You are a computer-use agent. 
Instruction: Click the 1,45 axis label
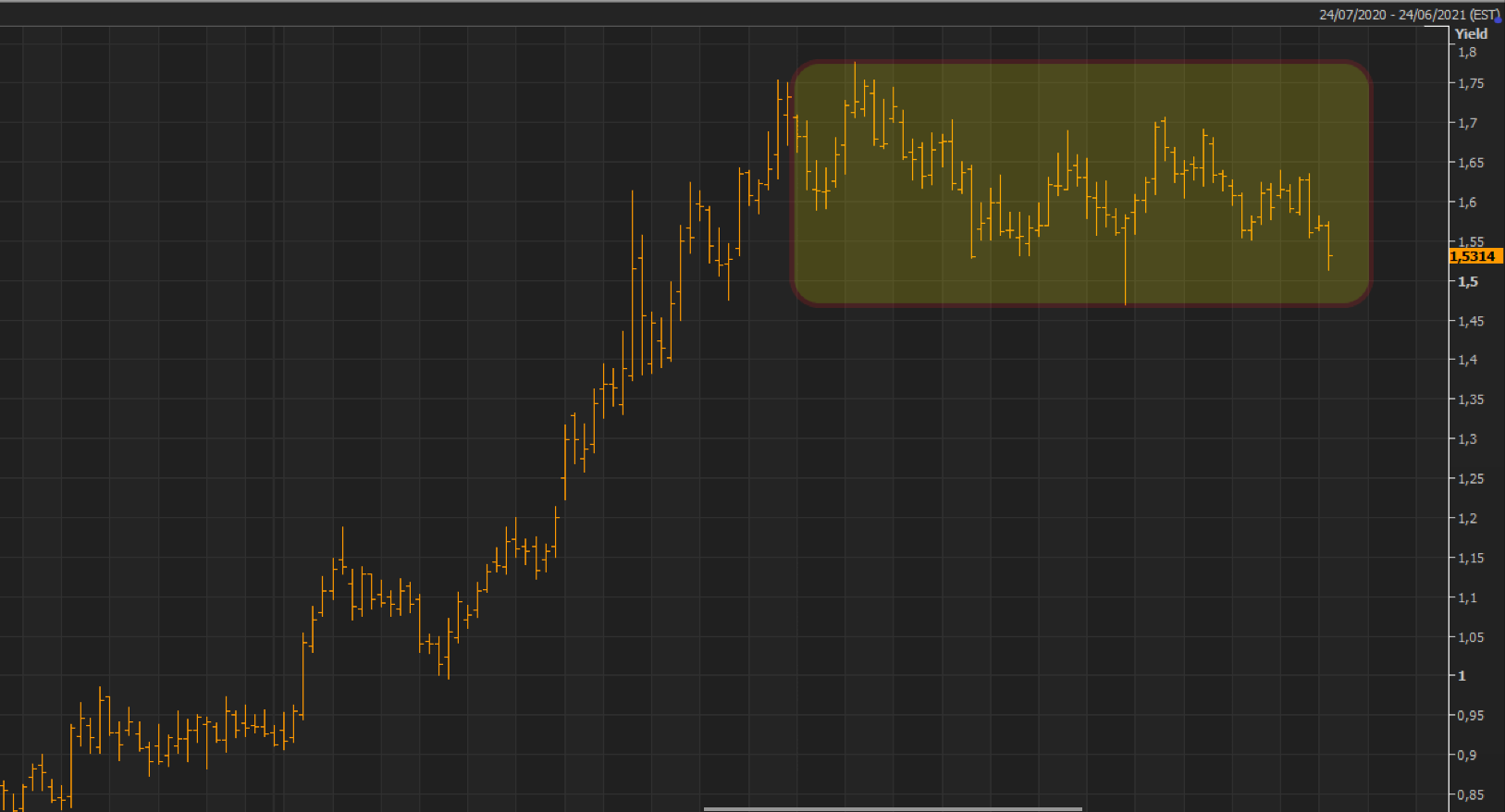(x=1471, y=322)
